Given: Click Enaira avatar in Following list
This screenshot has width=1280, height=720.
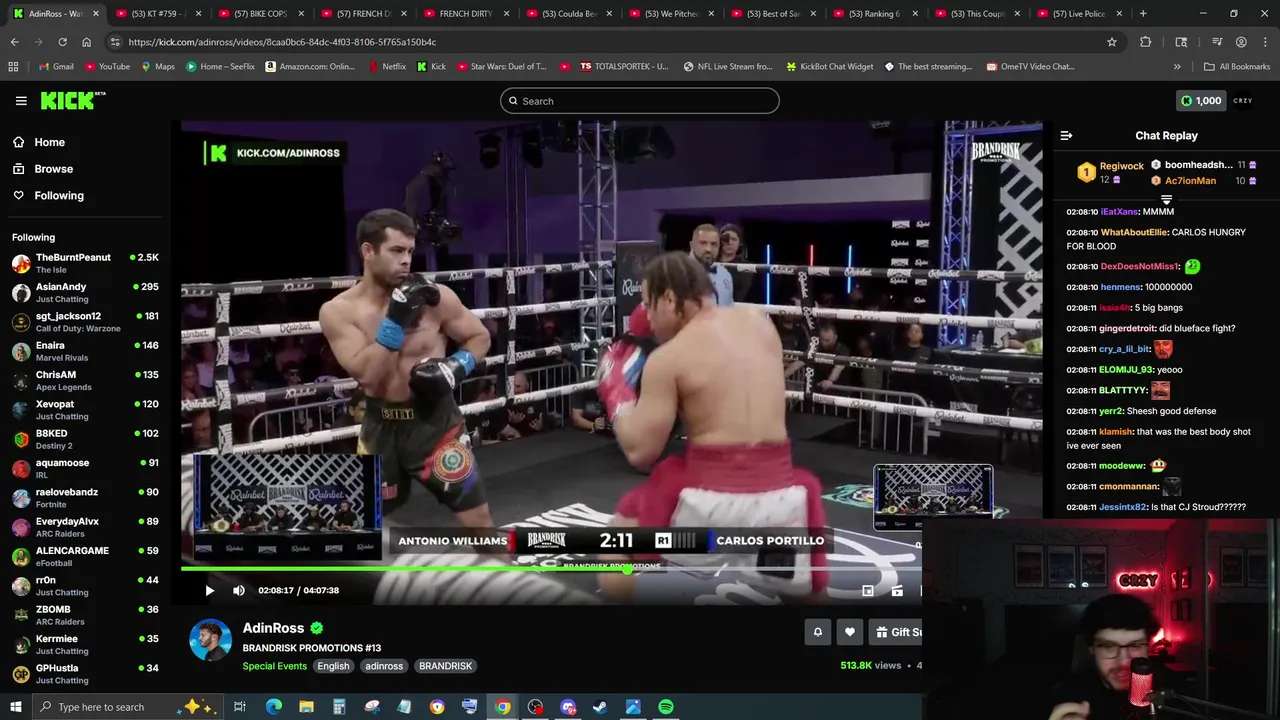Looking at the screenshot, I should point(21,351).
